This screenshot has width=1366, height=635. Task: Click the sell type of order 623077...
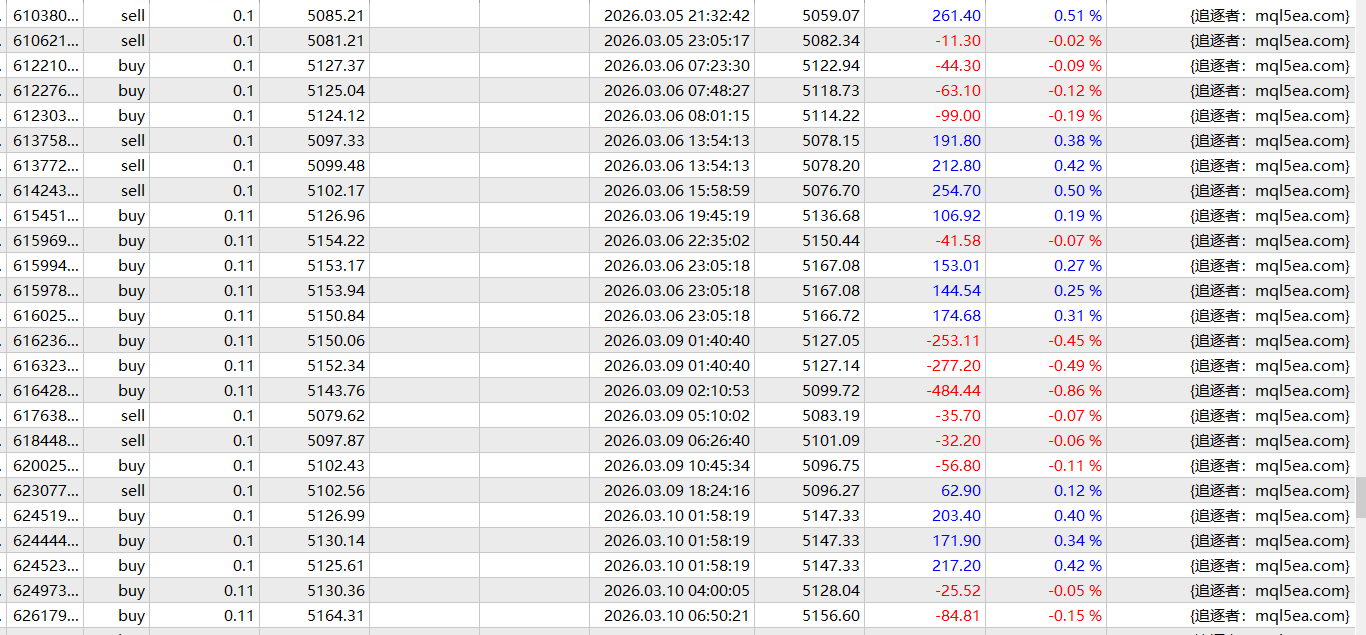pyautogui.click(x=132, y=491)
